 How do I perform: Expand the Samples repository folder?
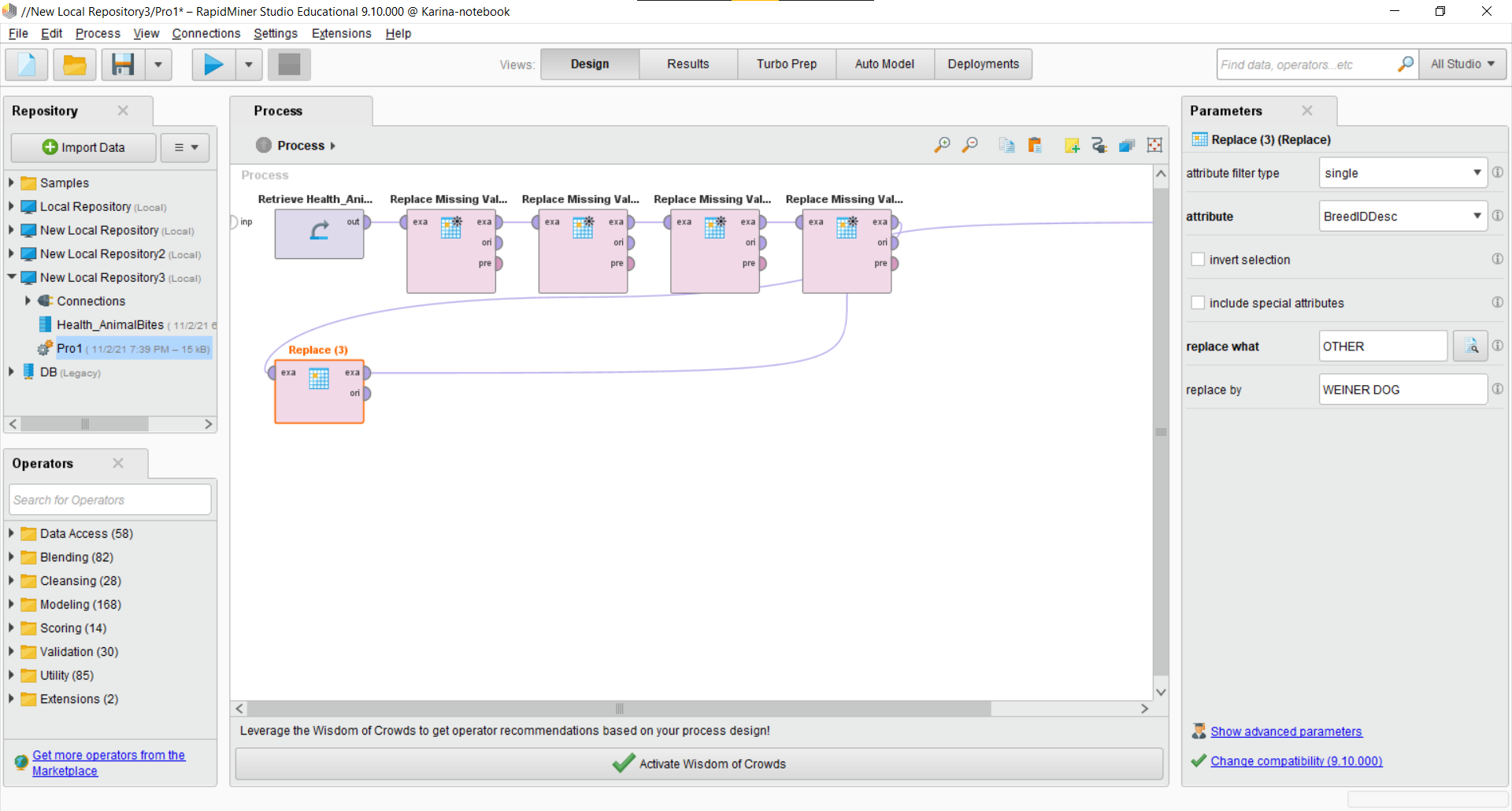coord(11,183)
